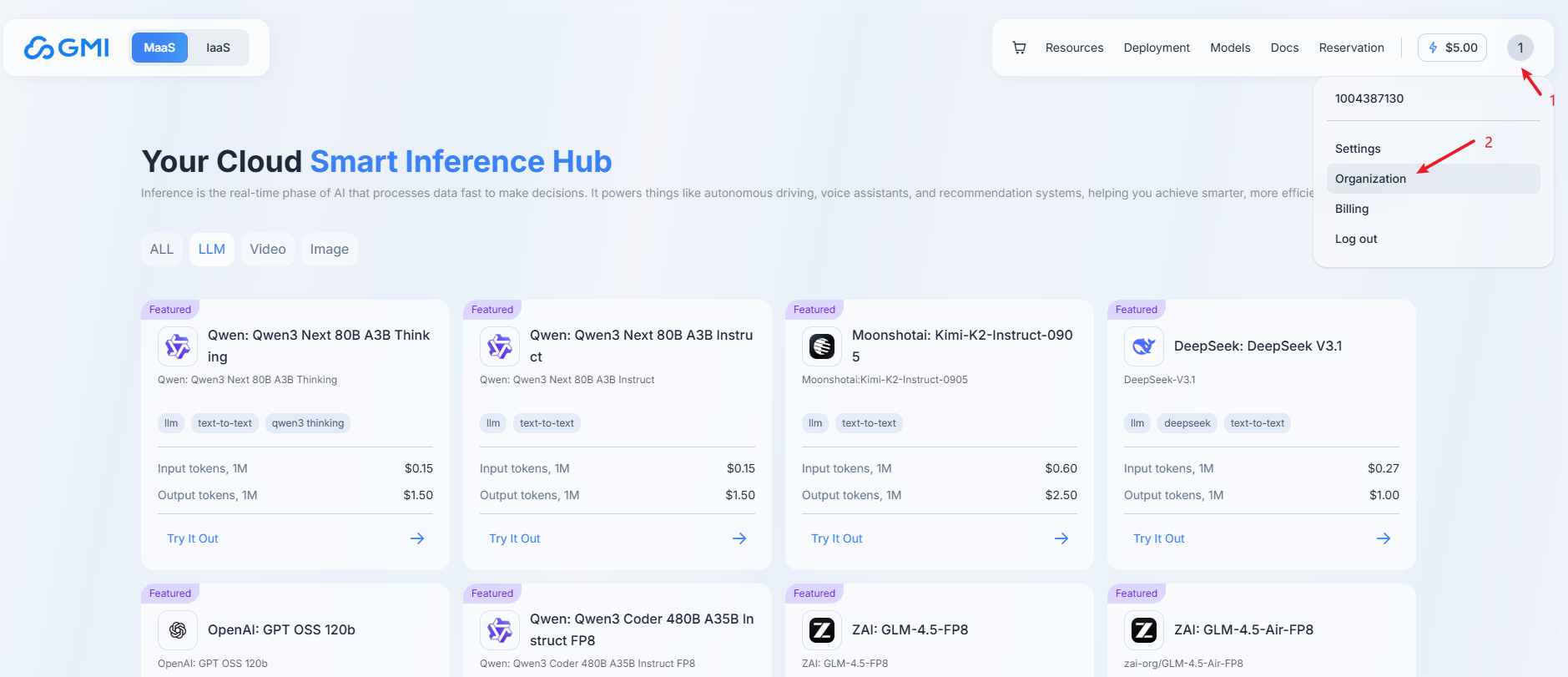Screen dimensions: 1568x677
Task: Try out the Kimi-K2-Instruct-0905 model
Action: click(x=837, y=538)
